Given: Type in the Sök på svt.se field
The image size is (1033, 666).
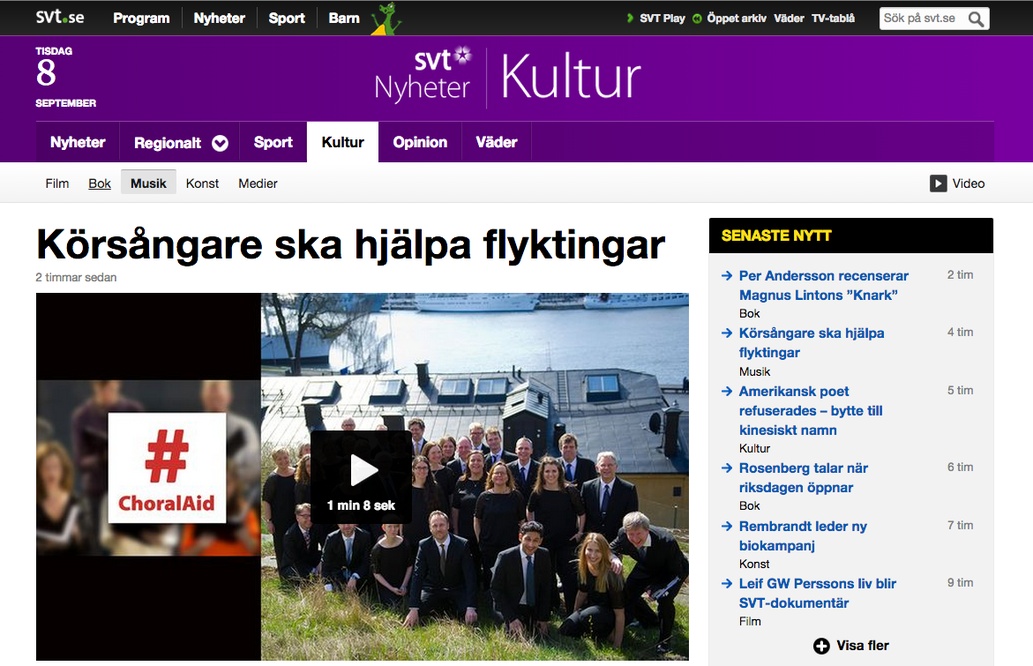Looking at the screenshot, I should [920, 18].
